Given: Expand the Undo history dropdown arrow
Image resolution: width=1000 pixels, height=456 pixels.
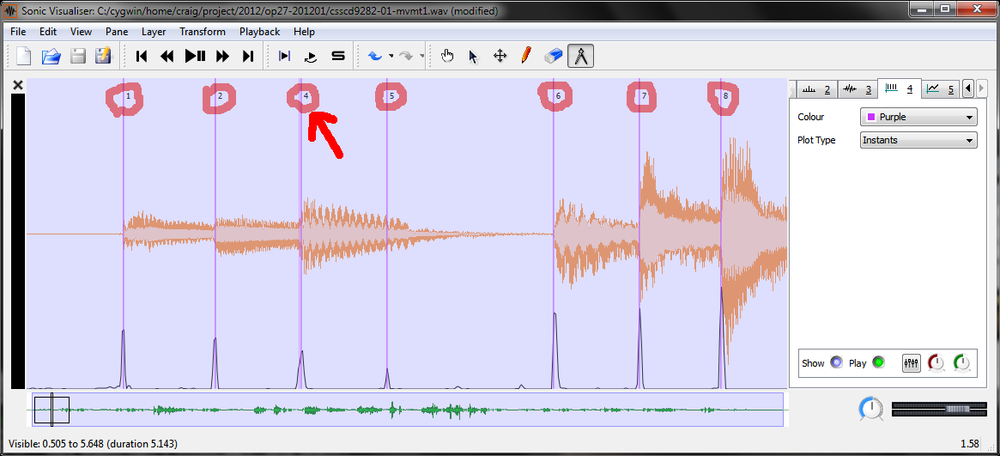Looking at the screenshot, I should pos(391,56).
